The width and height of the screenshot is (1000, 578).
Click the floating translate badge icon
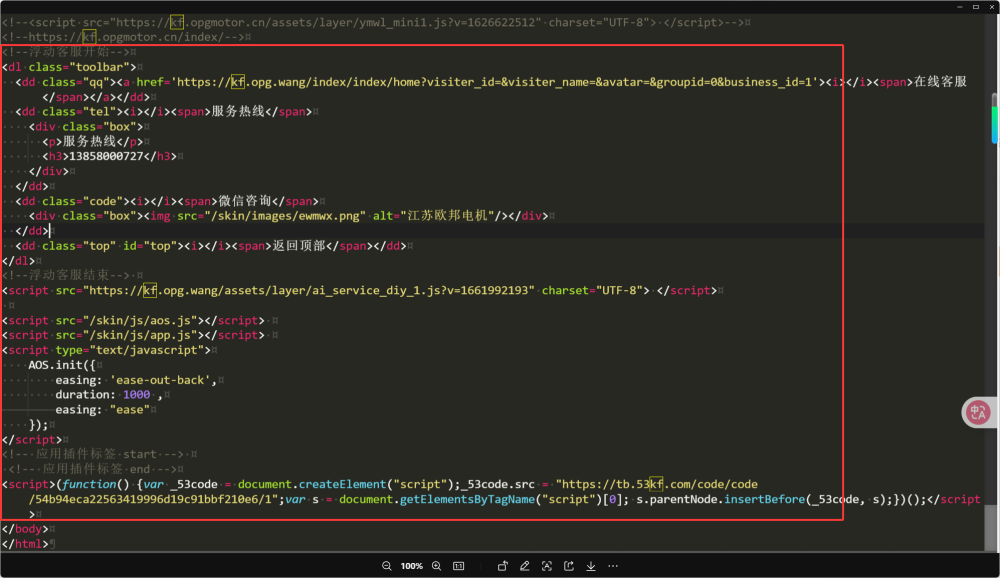click(x=978, y=412)
